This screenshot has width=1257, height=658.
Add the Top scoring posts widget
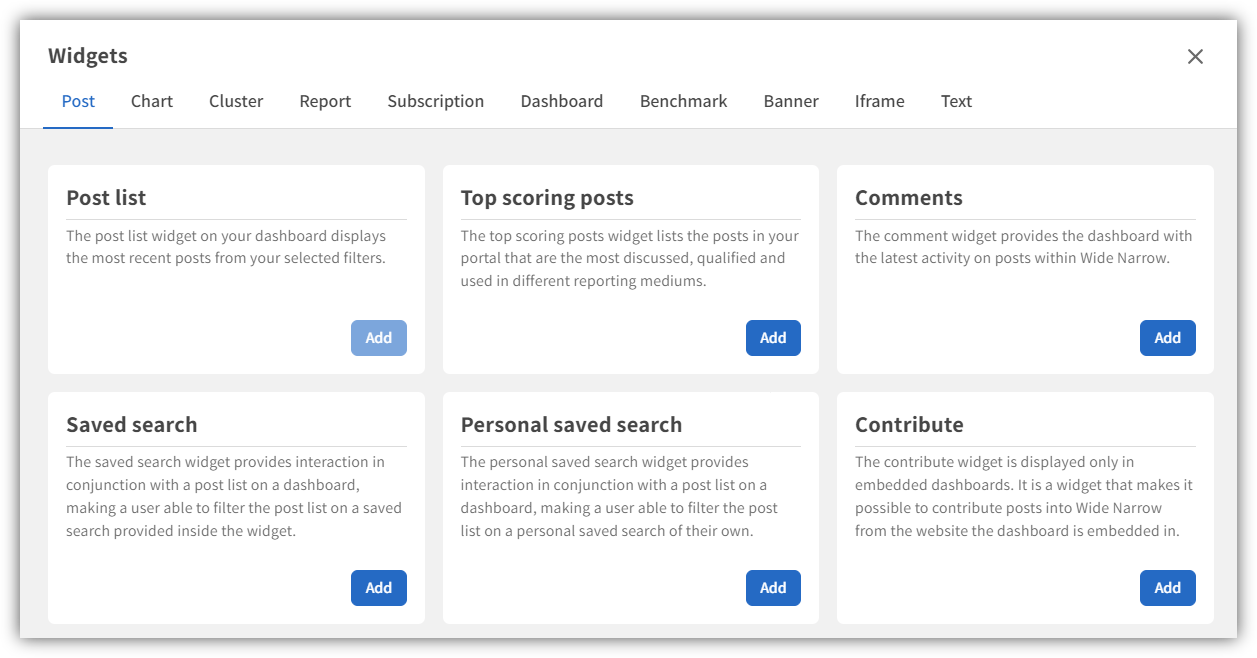pyautogui.click(x=773, y=338)
